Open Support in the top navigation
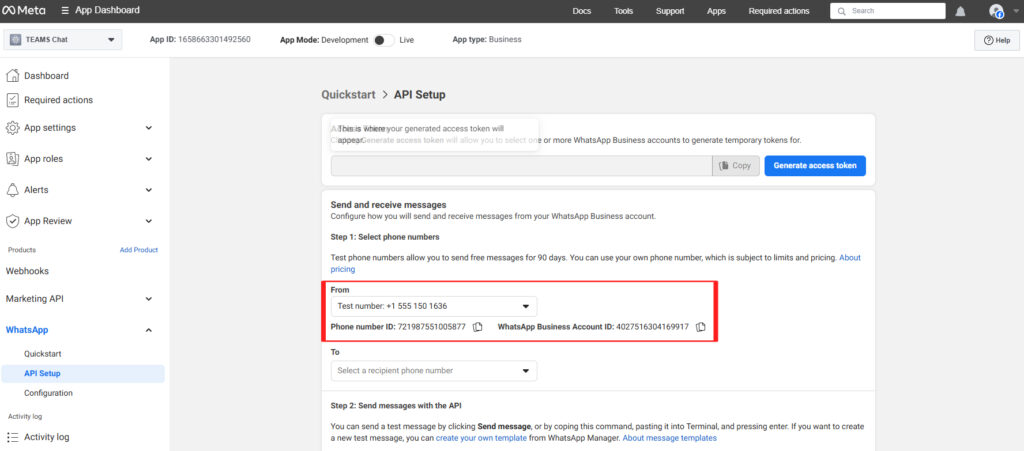 pos(670,11)
